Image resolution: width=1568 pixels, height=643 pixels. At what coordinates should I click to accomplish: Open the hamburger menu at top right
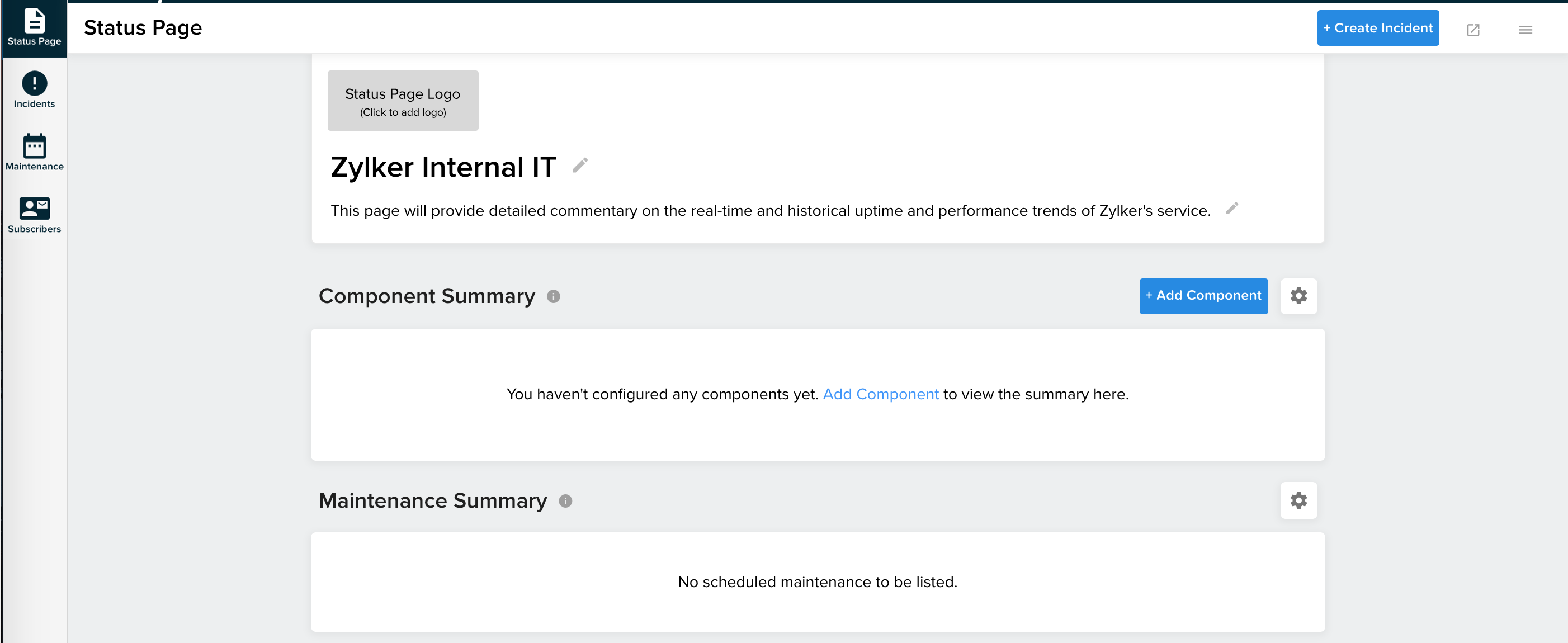pyautogui.click(x=1526, y=29)
